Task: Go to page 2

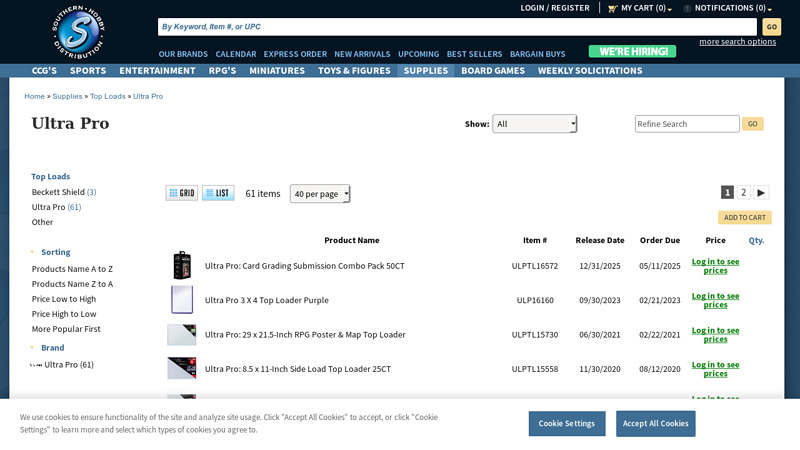Action: pyautogui.click(x=743, y=192)
